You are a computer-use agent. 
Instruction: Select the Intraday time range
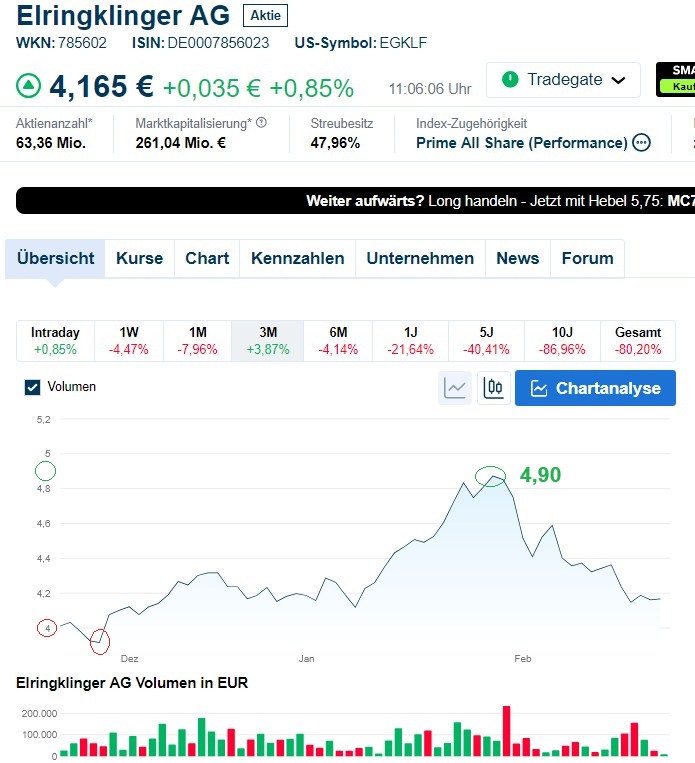point(55,340)
